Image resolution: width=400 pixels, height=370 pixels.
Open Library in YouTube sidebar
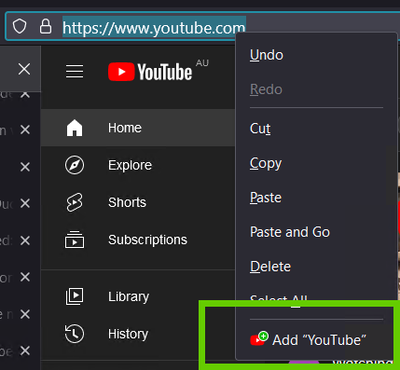click(x=138, y=296)
